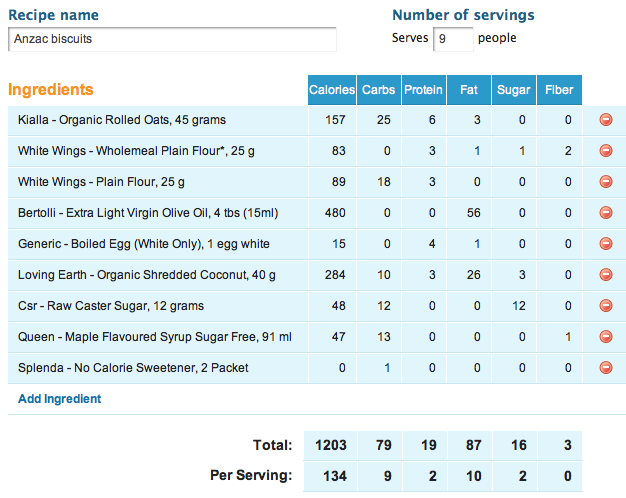The width and height of the screenshot is (626, 498).
Task: Click White Wings Wholemeal Plain Flour name
Action: tap(136, 151)
